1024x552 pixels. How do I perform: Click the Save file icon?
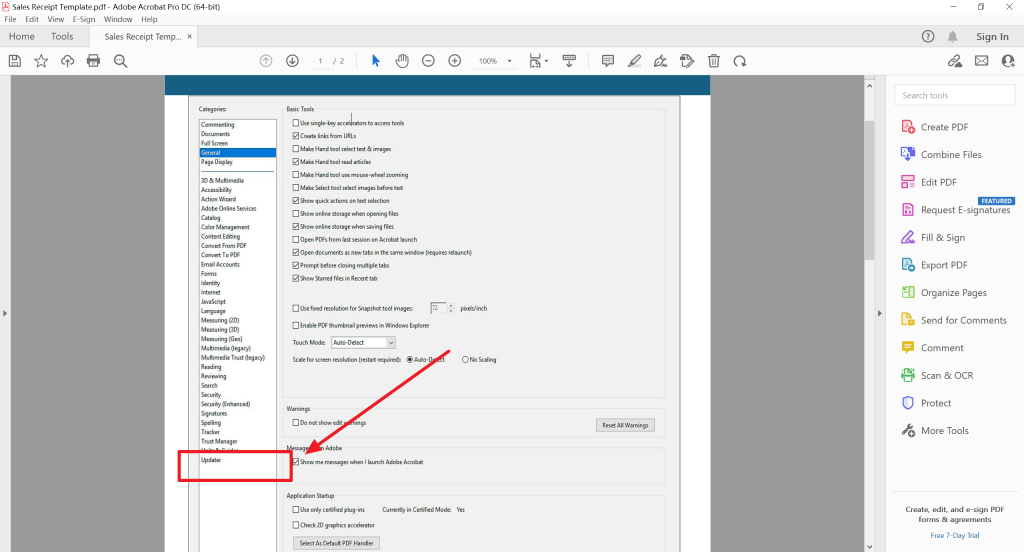coord(15,61)
